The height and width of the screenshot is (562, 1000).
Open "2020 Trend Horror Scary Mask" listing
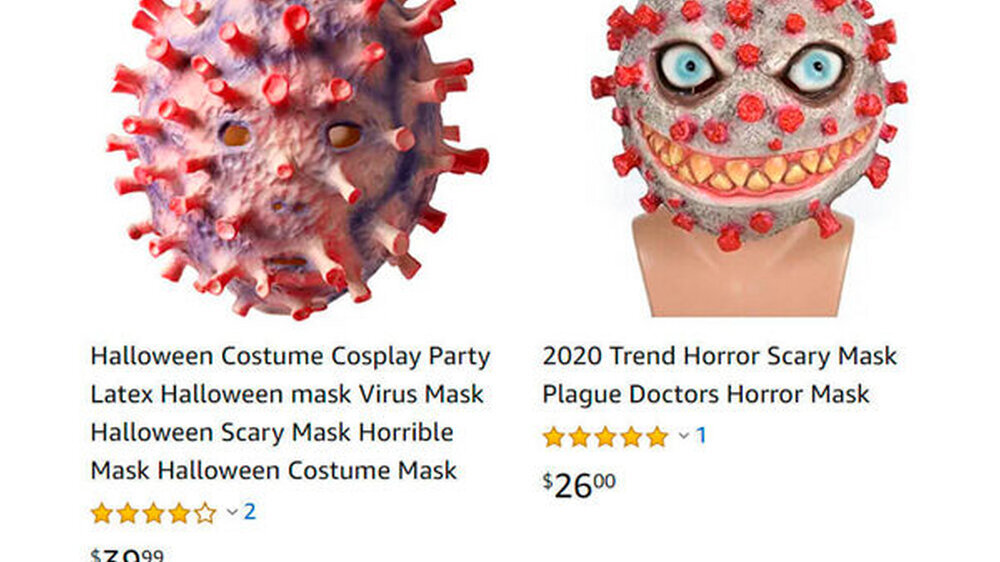click(719, 357)
